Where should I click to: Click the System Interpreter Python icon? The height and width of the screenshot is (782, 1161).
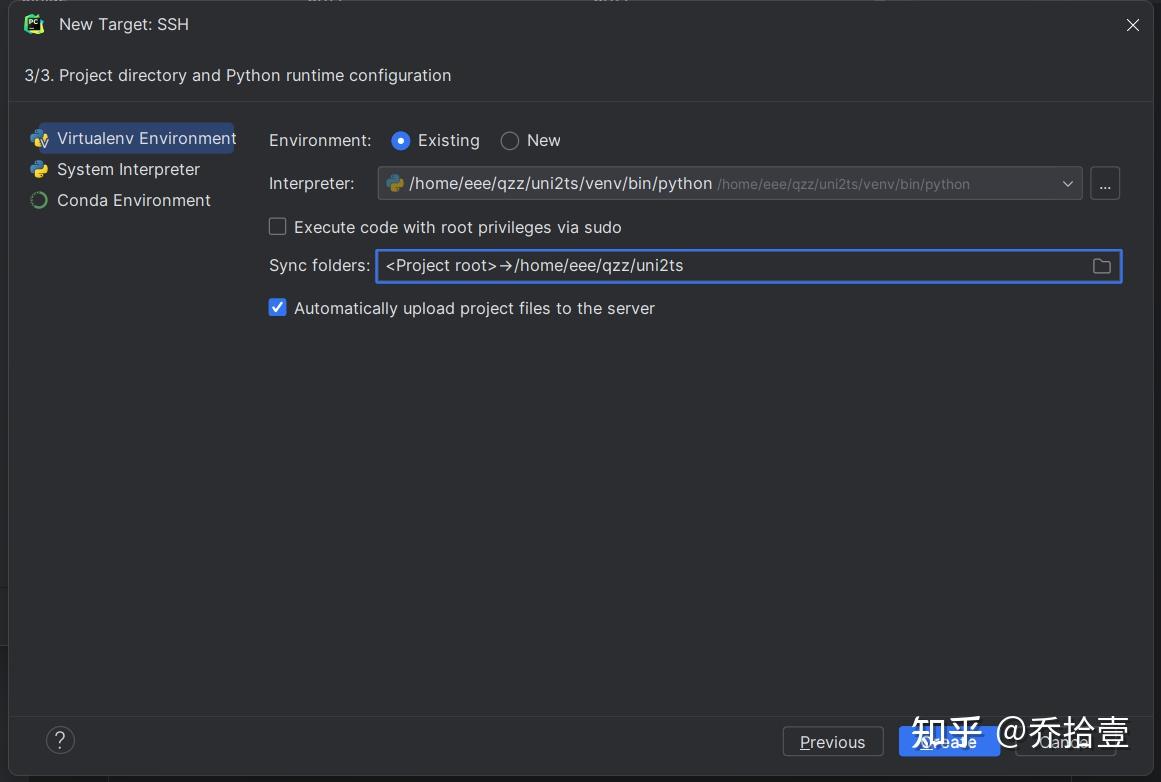coord(40,169)
